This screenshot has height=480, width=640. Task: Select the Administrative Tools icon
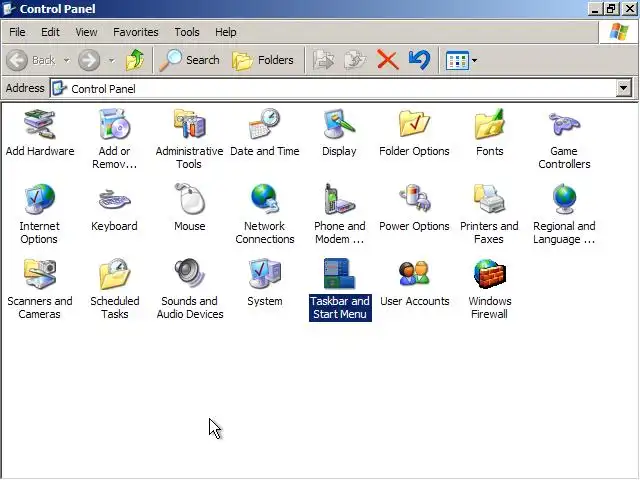click(x=189, y=124)
